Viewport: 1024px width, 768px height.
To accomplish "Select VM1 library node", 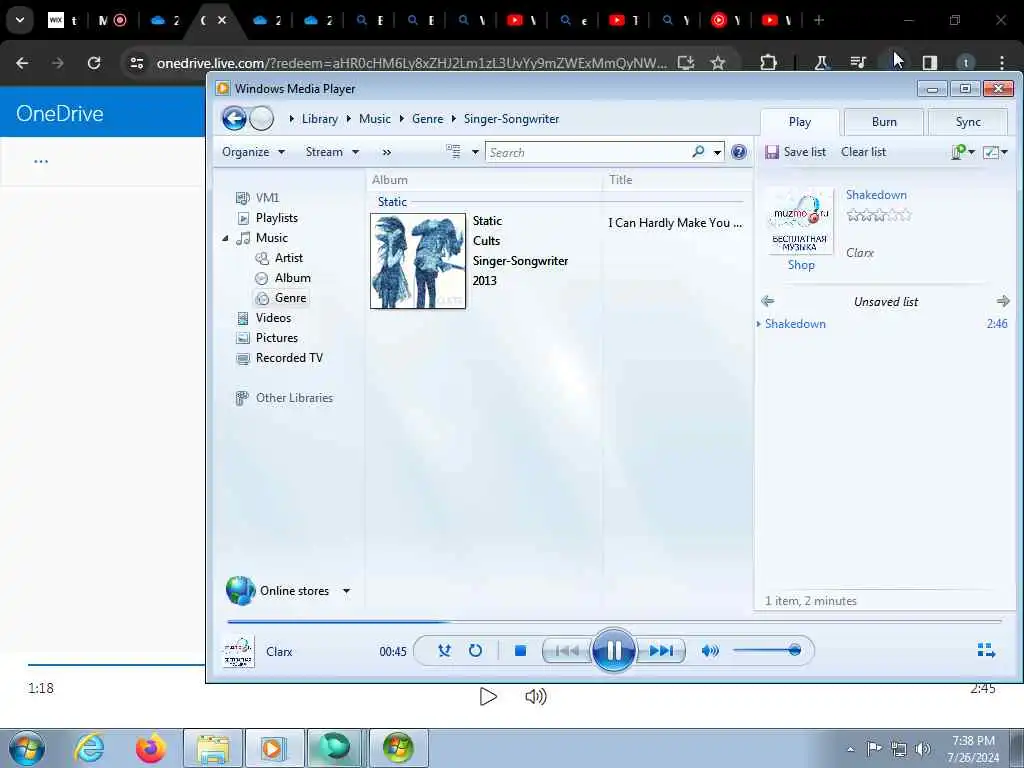I will point(267,198).
